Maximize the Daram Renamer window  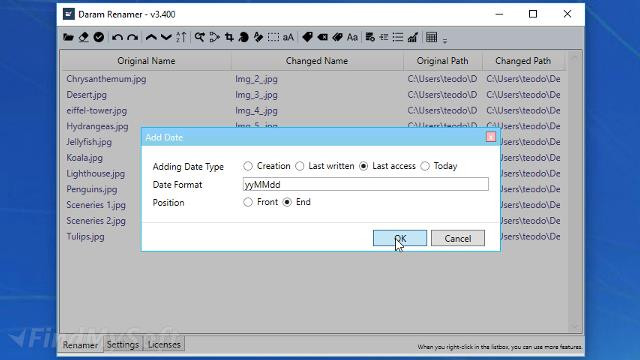(x=533, y=14)
